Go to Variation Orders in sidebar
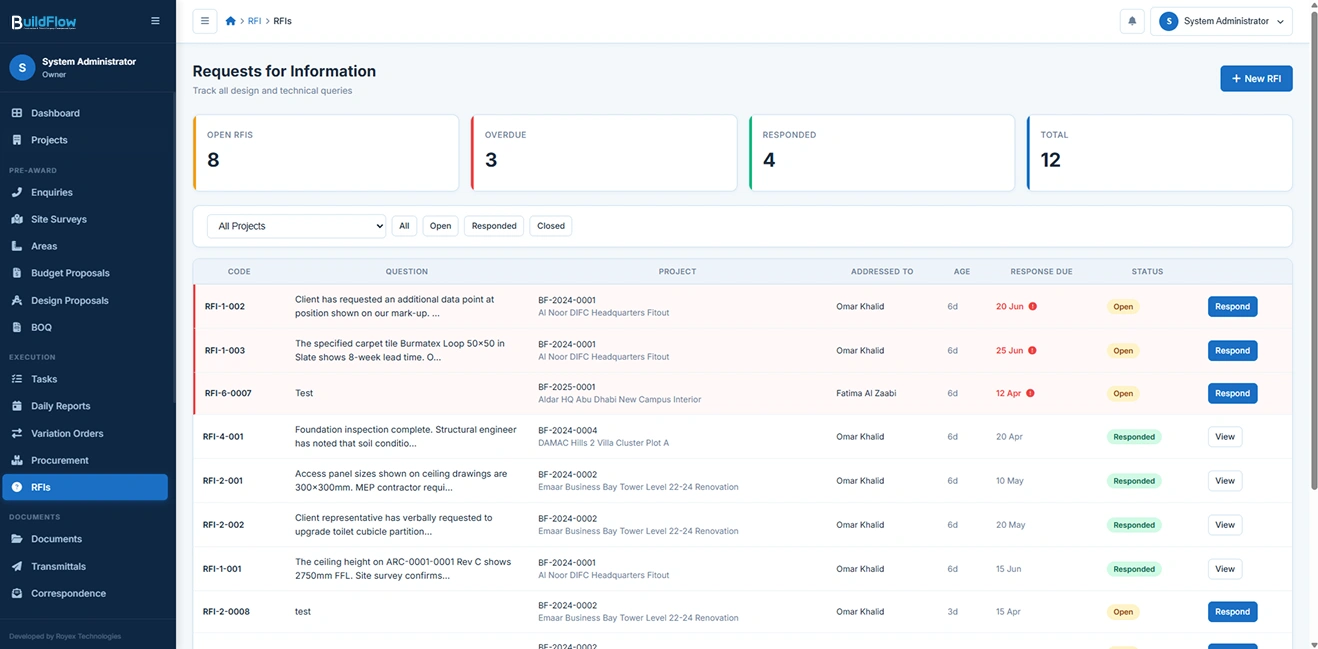 pyautogui.click(x=67, y=433)
